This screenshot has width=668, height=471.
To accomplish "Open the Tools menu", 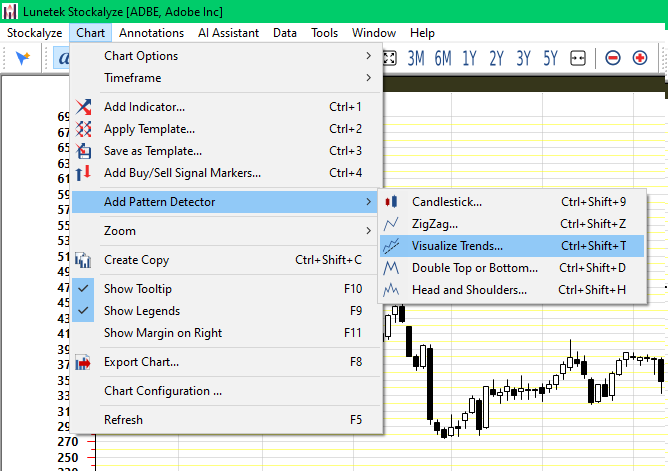I will click(324, 33).
